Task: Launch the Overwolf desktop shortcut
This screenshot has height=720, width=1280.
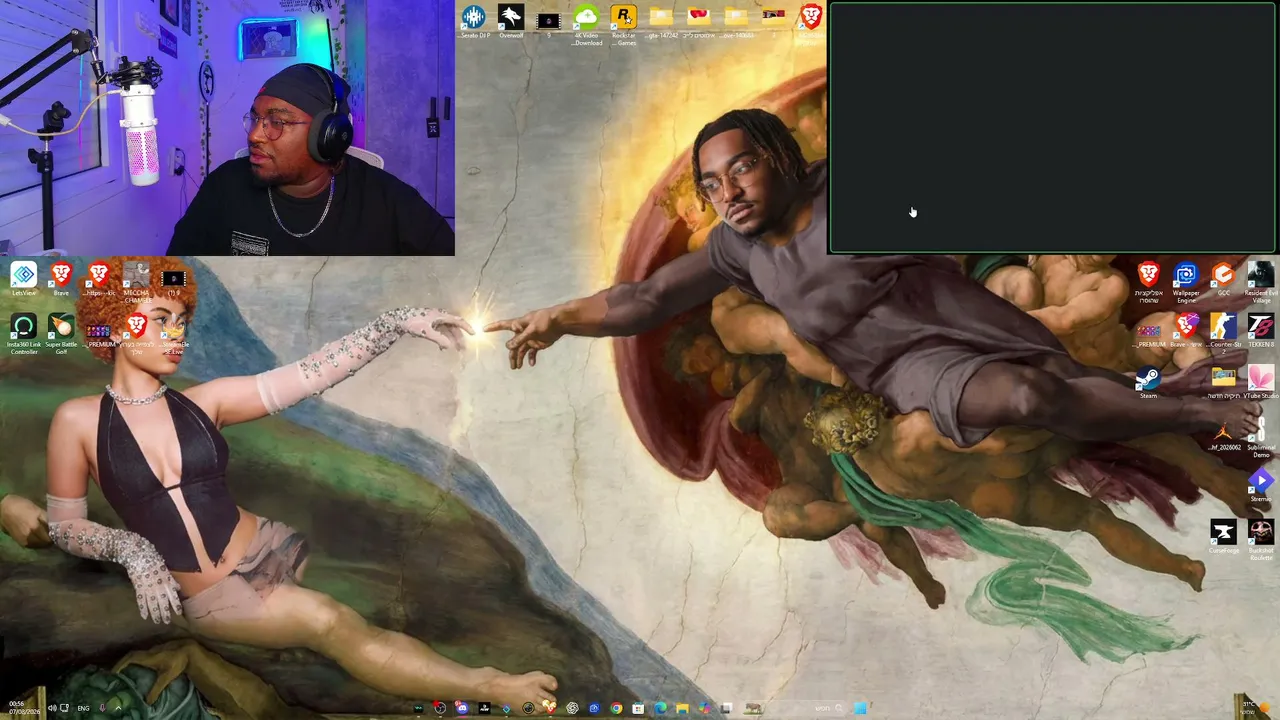Action: tap(511, 22)
